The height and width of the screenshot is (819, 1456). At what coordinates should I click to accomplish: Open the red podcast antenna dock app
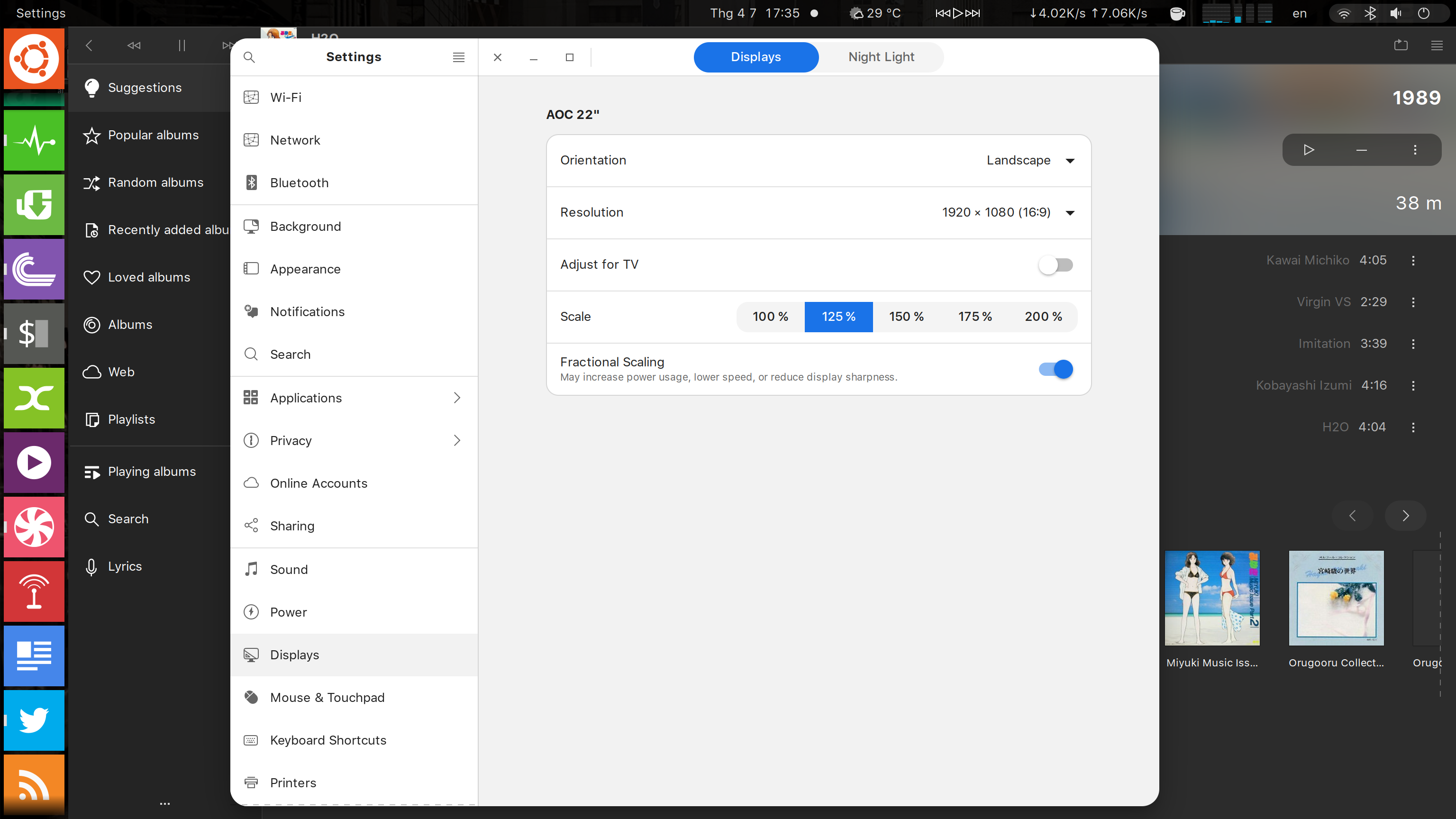(34, 591)
